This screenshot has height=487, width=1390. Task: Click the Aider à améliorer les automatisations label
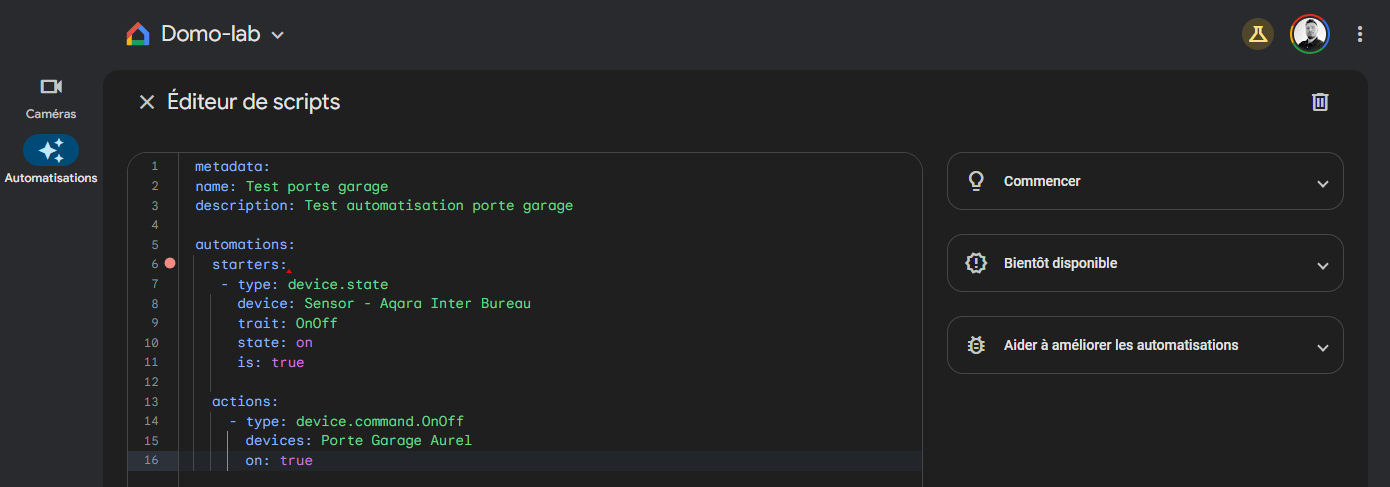pos(1120,345)
